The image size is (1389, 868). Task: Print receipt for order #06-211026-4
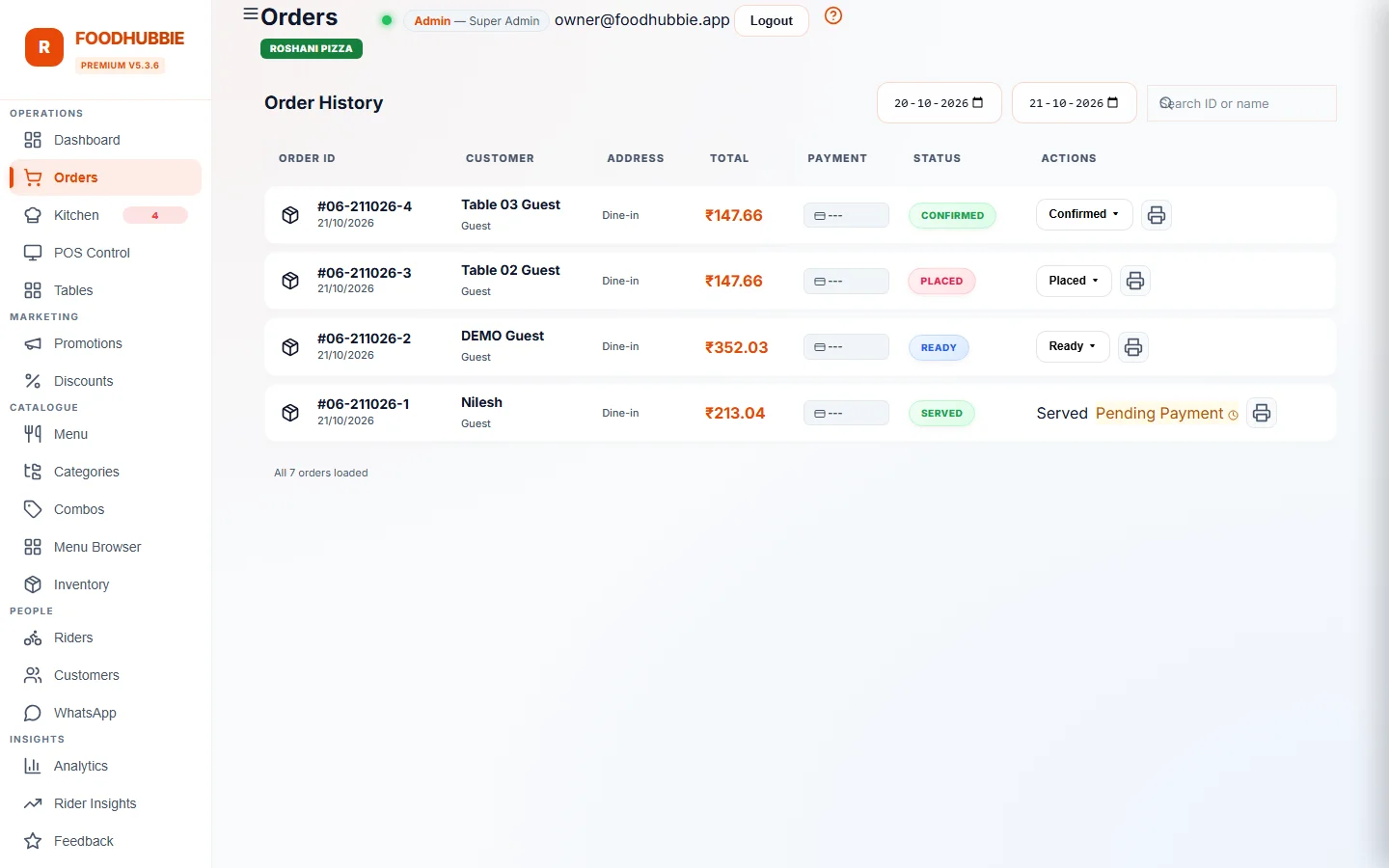tap(1157, 215)
